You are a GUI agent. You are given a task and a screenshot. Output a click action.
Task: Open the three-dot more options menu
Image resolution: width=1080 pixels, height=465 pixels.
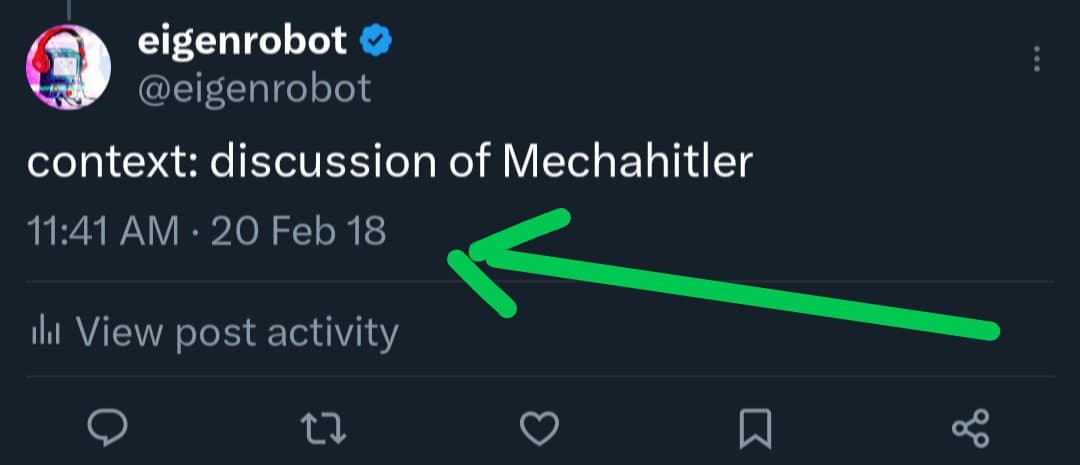point(1037,60)
